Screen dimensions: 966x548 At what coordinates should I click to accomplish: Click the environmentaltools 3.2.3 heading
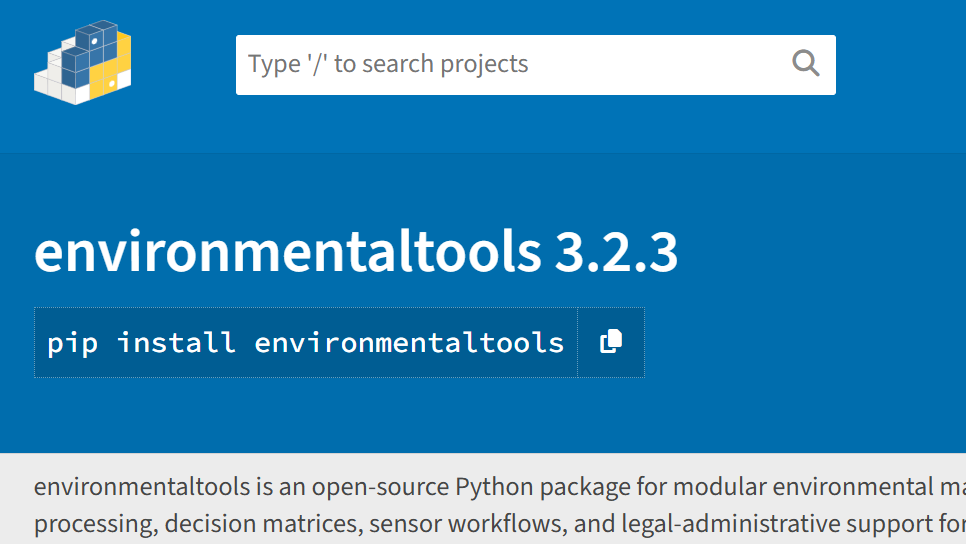(x=356, y=251)
